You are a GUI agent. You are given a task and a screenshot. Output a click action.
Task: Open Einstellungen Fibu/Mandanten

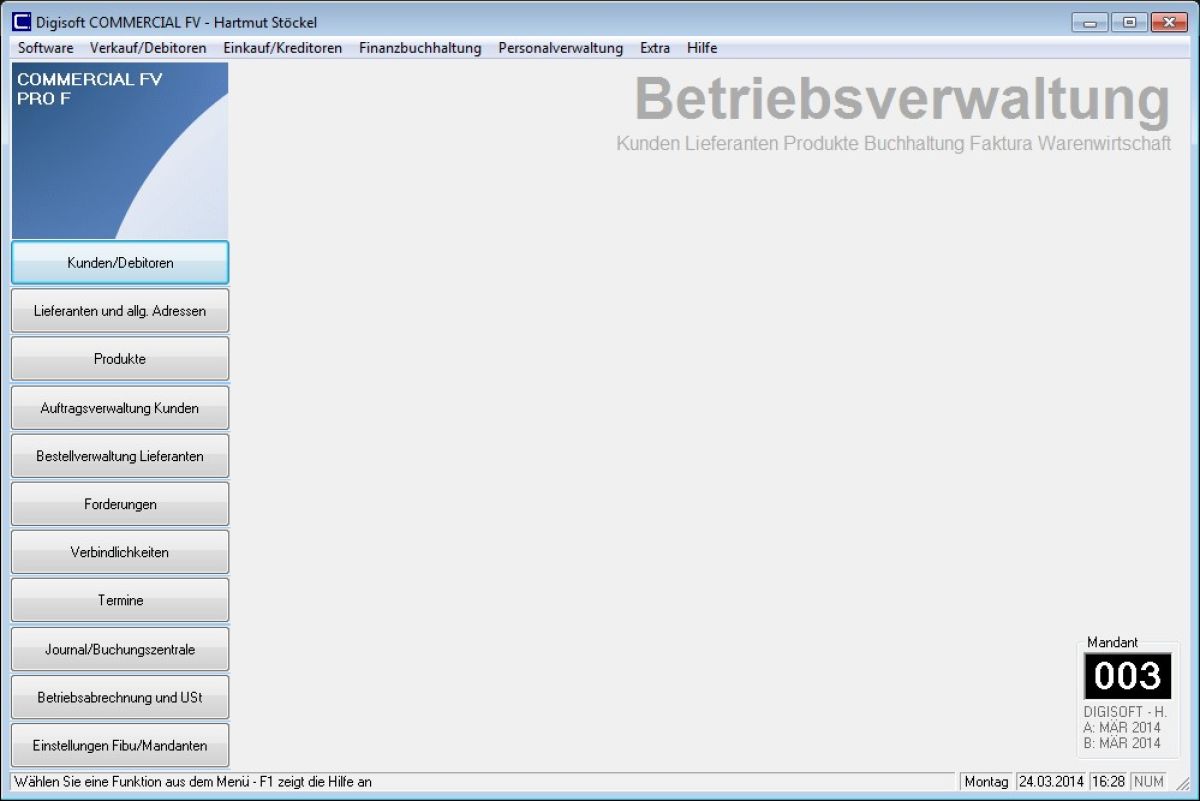coord(120,745)
